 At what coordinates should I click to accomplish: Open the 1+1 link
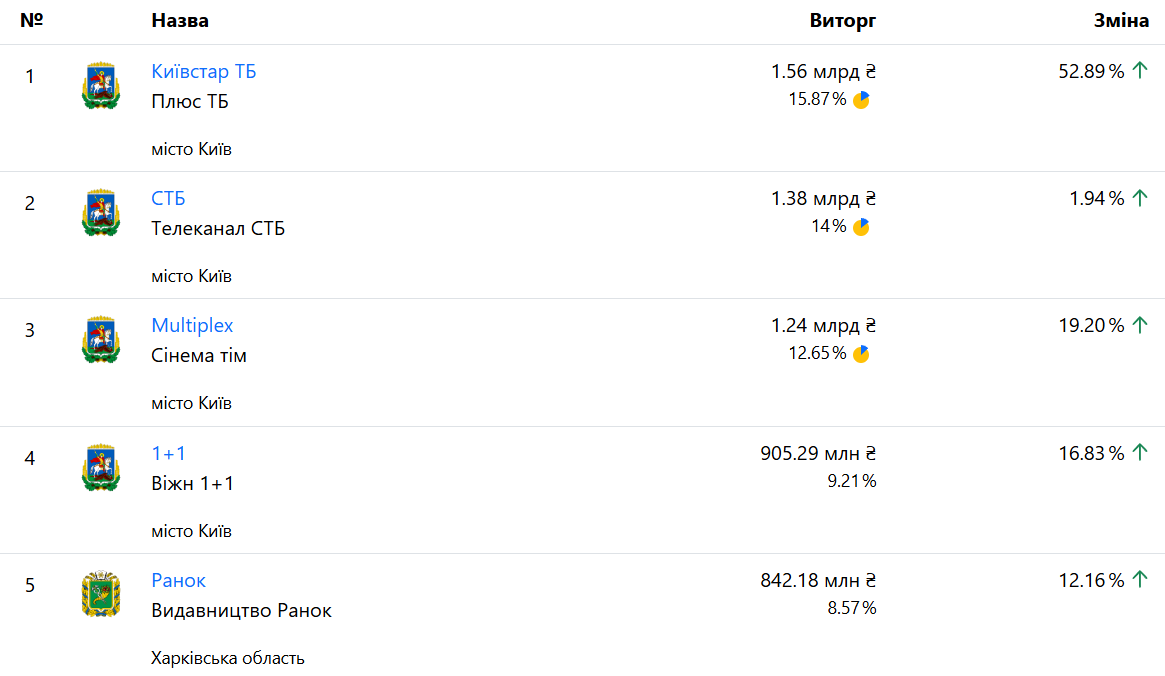(168, 453)
